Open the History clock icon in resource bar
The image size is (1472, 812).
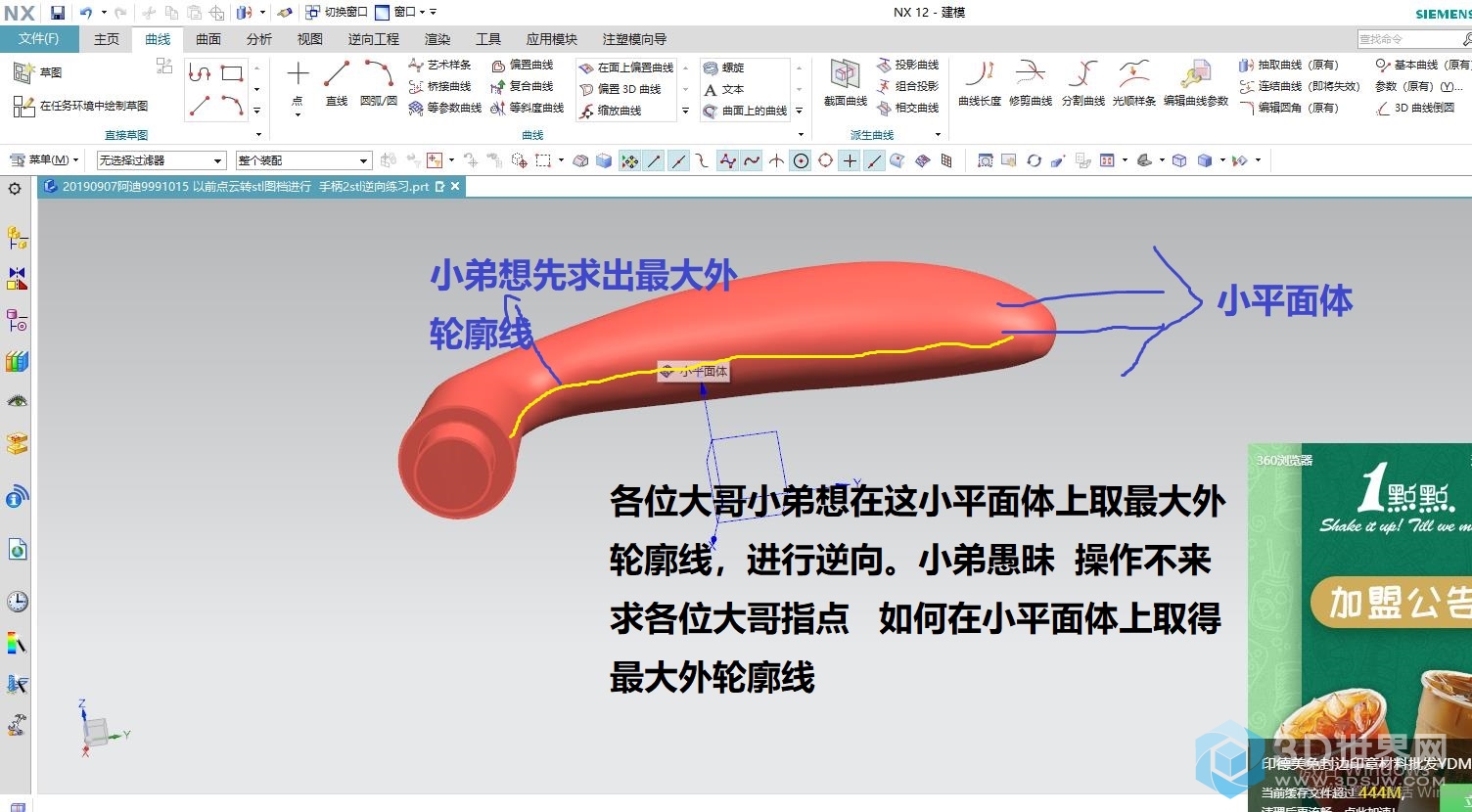(17, 601)
